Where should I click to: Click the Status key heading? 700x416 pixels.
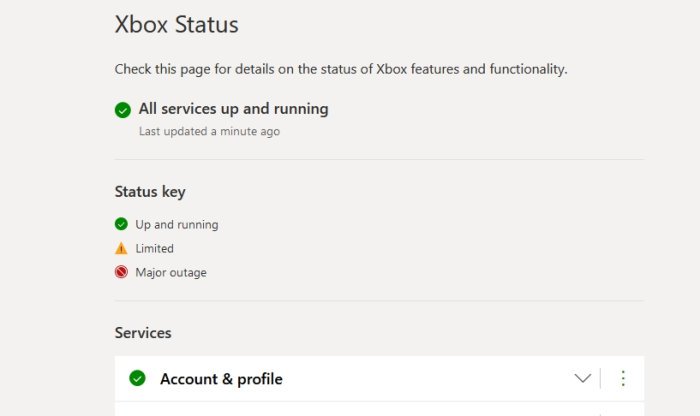coord(150,192)
